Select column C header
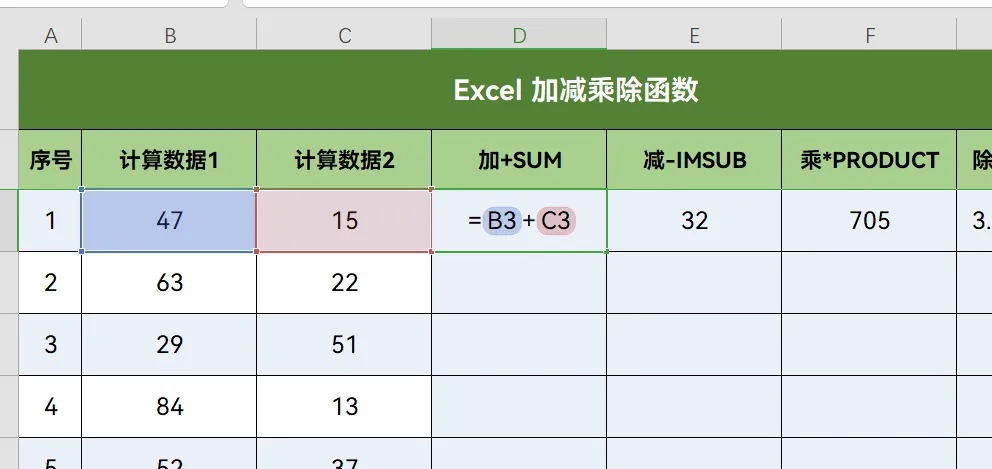The image size is (992, 469). point(344,35)
